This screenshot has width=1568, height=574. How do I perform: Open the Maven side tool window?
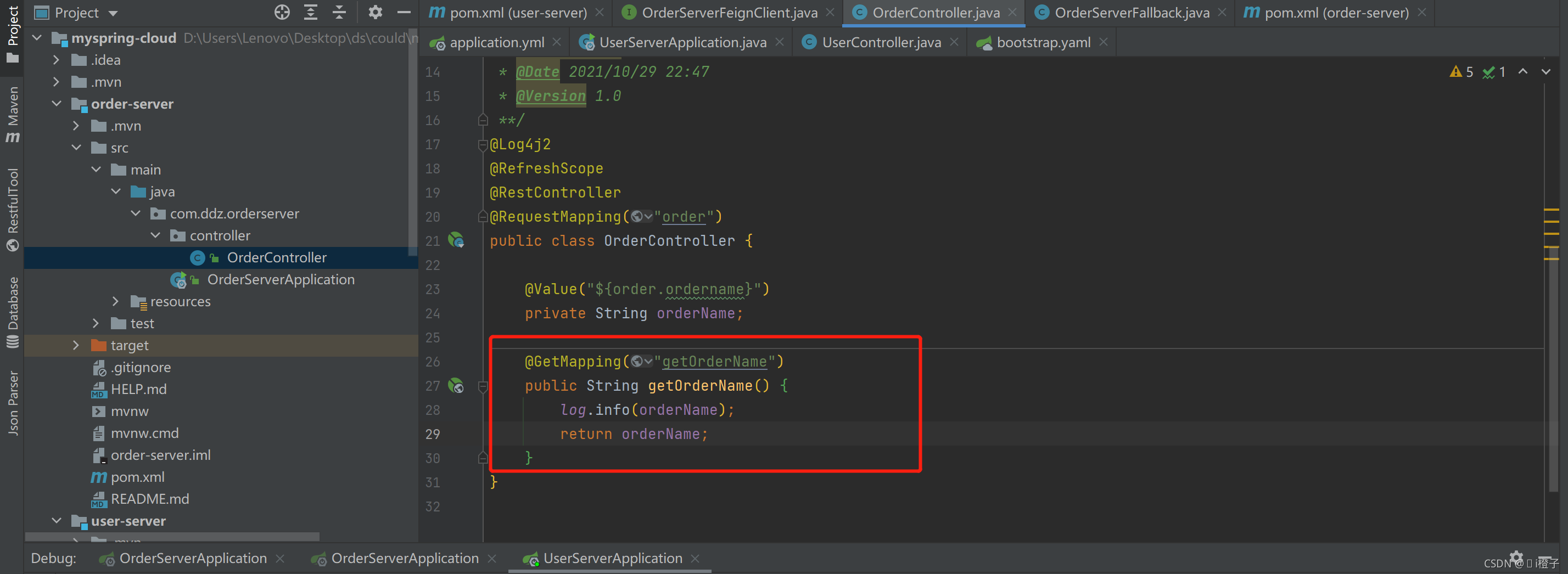[12, 115]
